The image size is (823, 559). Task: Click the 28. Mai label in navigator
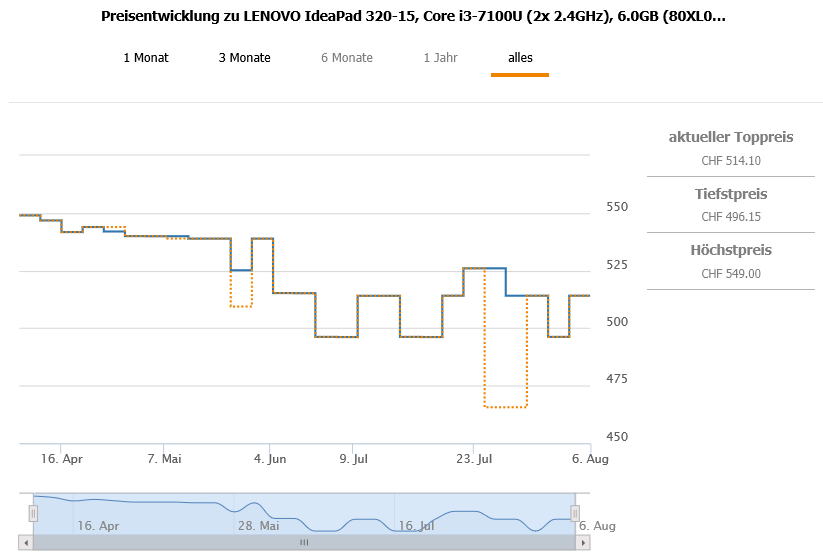tap(258, 525)
